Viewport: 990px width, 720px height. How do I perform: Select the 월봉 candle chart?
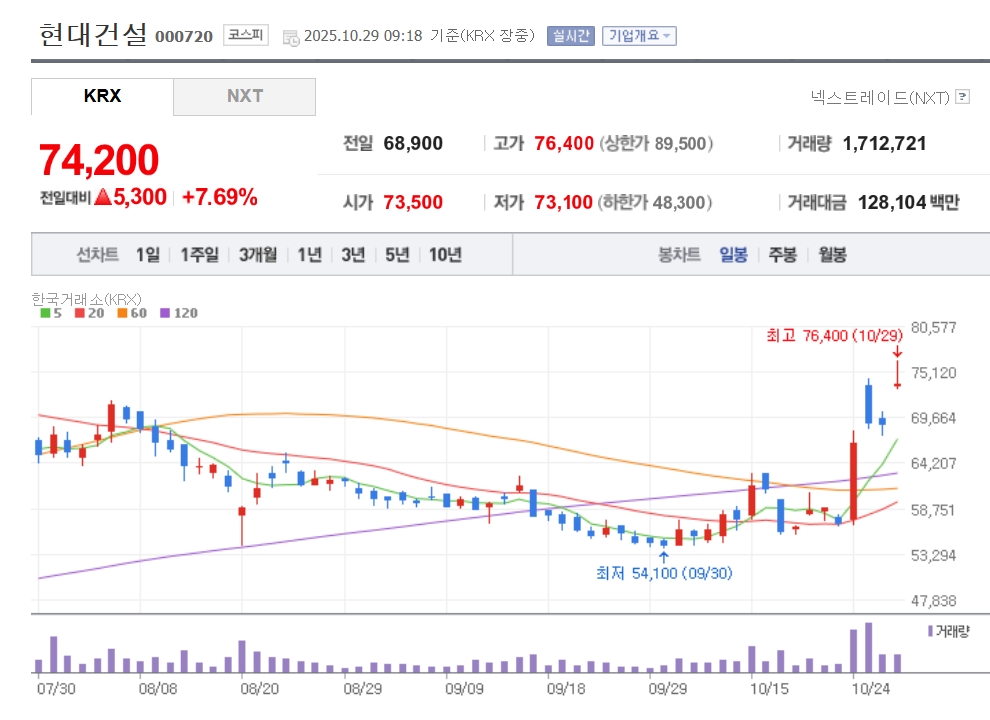pos(832,255)
